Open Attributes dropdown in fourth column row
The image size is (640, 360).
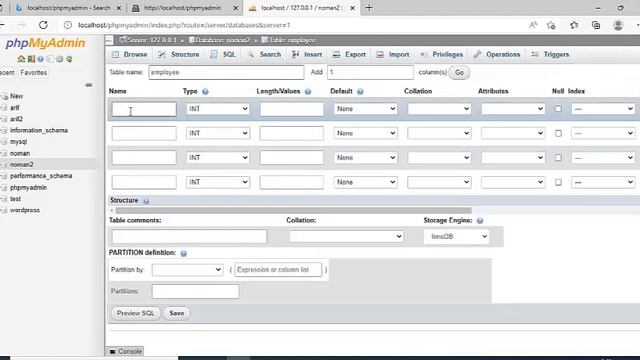coord(513,182)
